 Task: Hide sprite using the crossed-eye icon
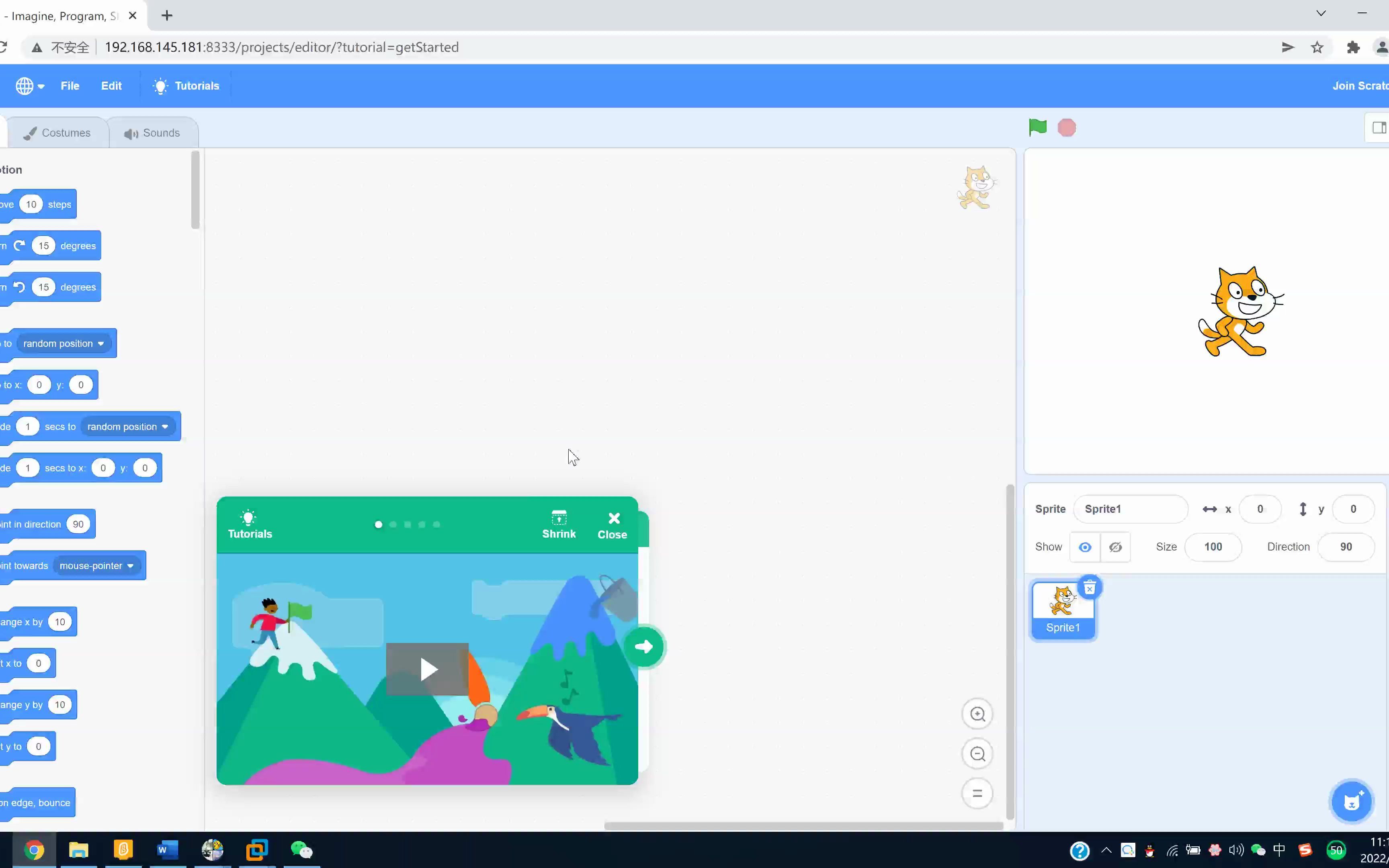[x=1115, y=547]
